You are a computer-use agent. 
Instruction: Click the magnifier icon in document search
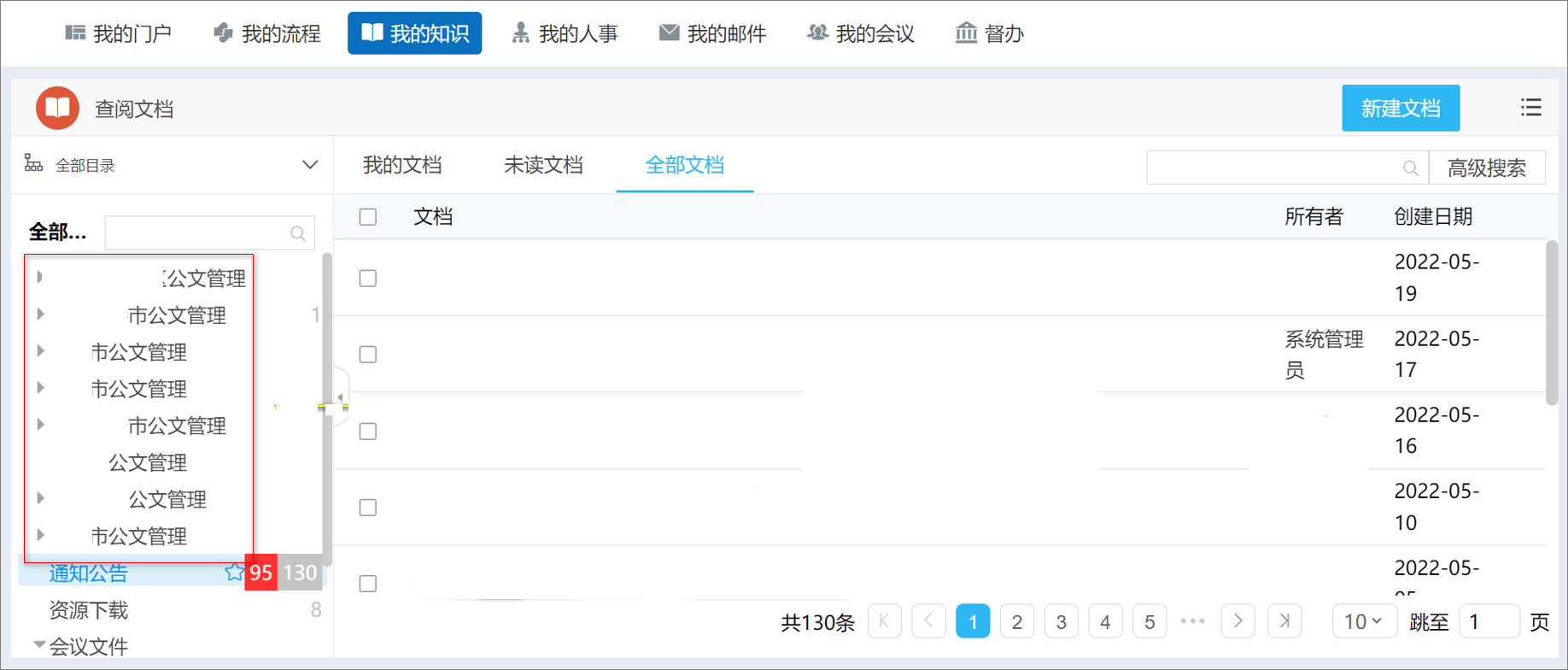pos(1411,168)
